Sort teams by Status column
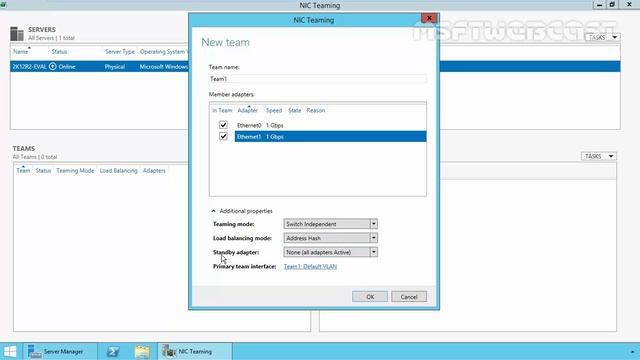This screenshot has height=360, width=640. tap(43, 171)
